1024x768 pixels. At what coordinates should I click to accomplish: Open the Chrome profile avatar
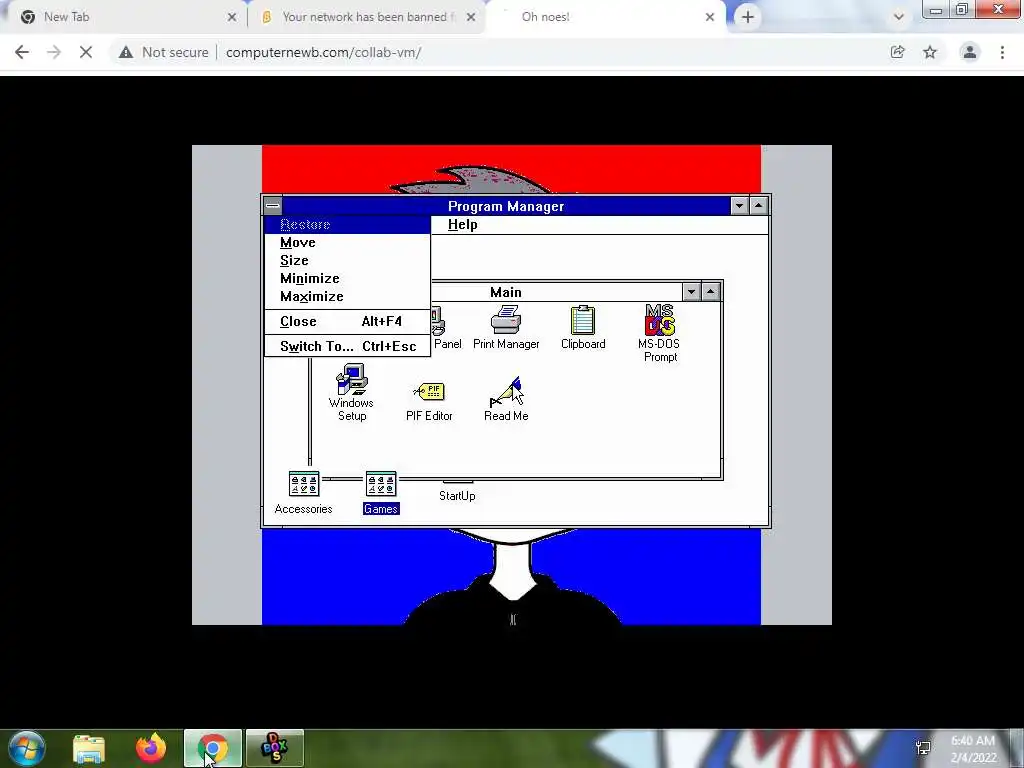point(970,52)
